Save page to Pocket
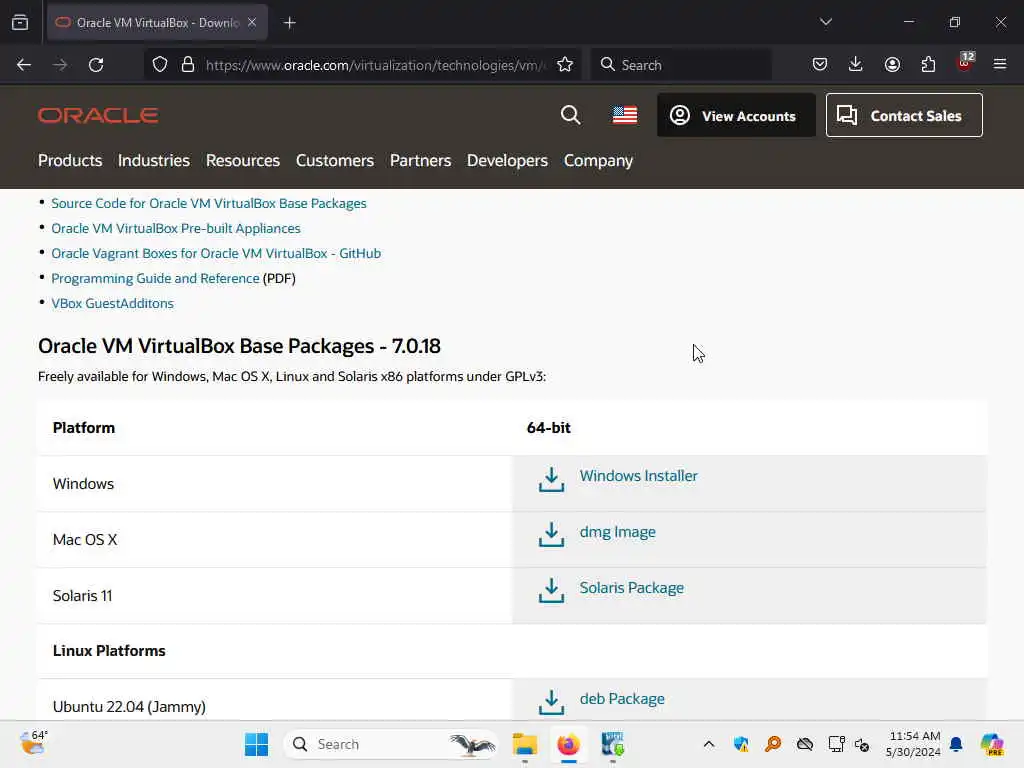The width and height of the screenshot is (1024, 768). coord(820,65)
